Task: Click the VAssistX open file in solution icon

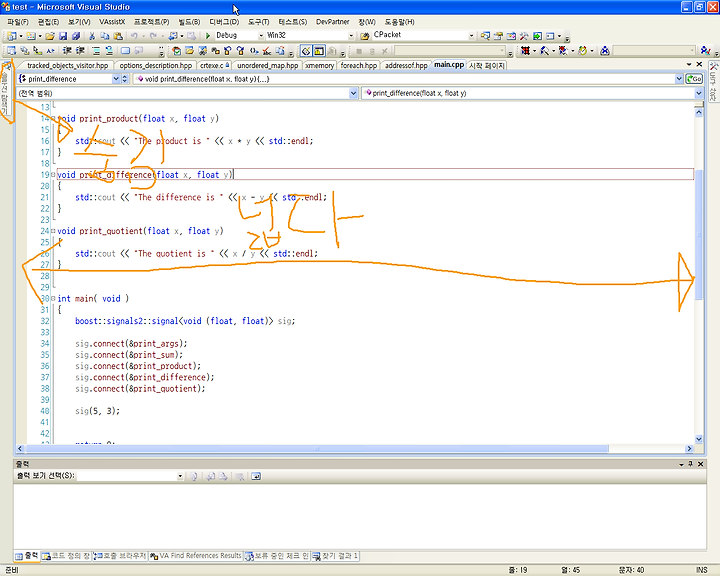Action: tap(189, 51)
